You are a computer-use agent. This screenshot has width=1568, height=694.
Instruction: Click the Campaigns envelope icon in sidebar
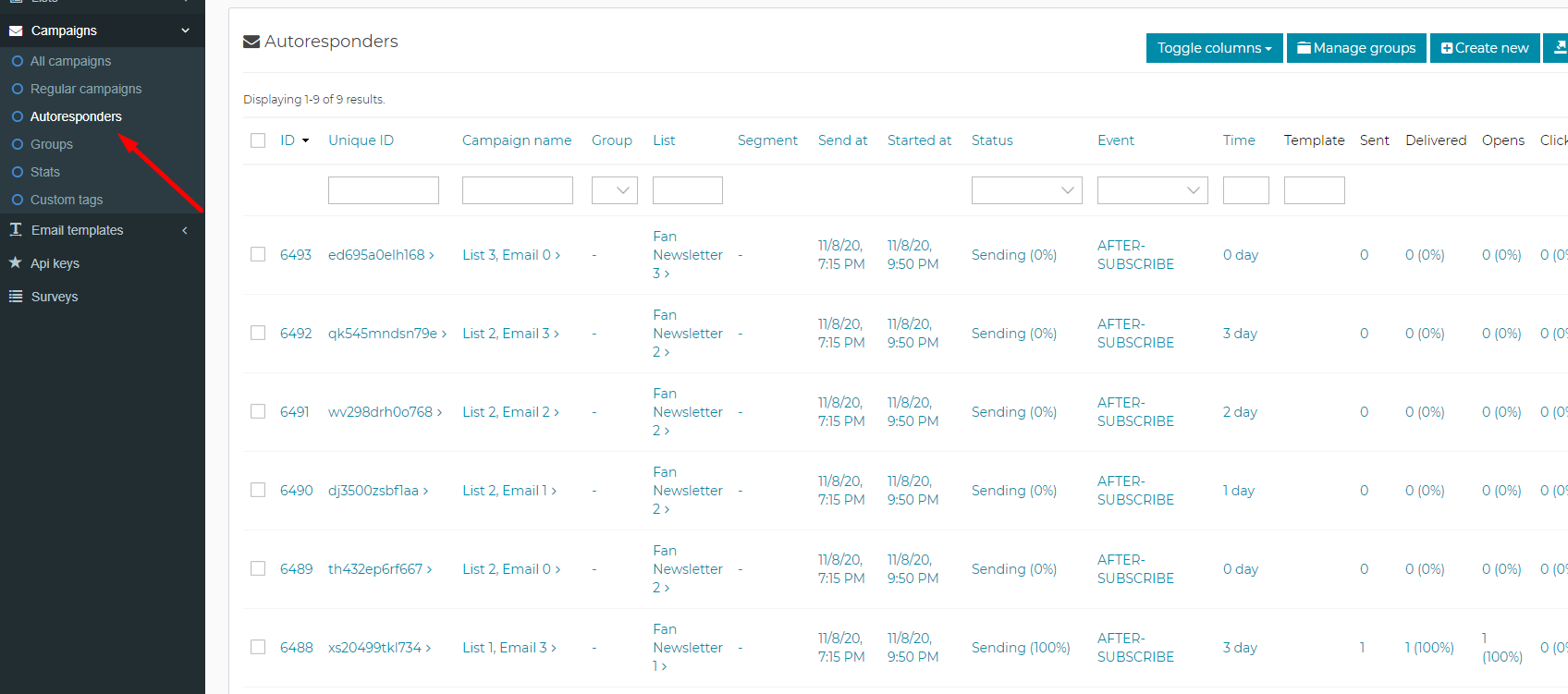16,30
